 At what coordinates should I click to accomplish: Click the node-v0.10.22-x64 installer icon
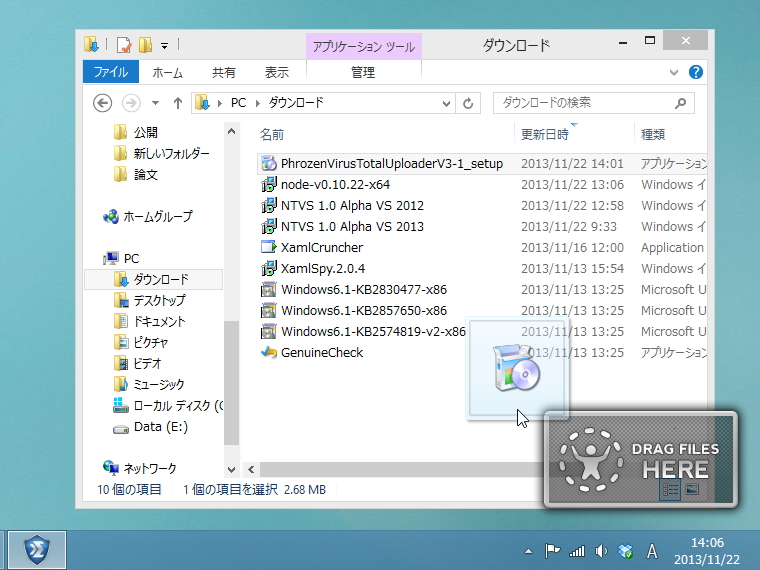click(x=269, y=185)
